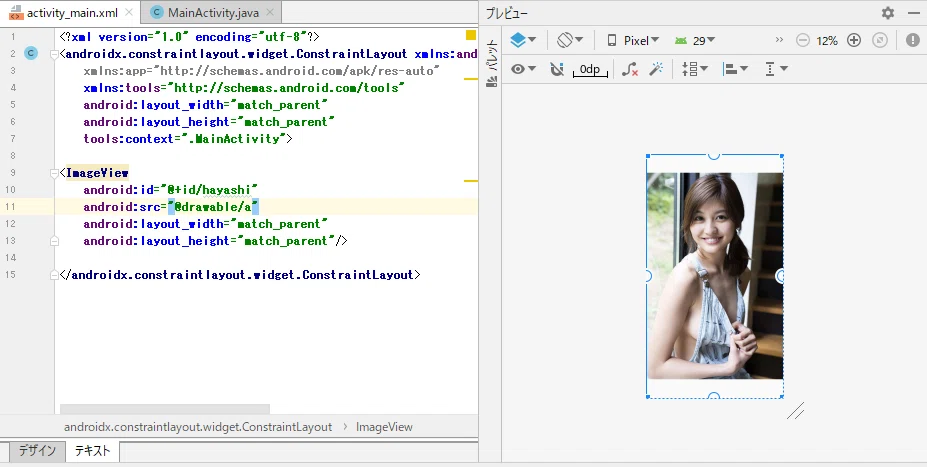Open the API level 29 dropdown
This screenshot has width=927, height=467.
pyautogui.click(x=695, y=40)
